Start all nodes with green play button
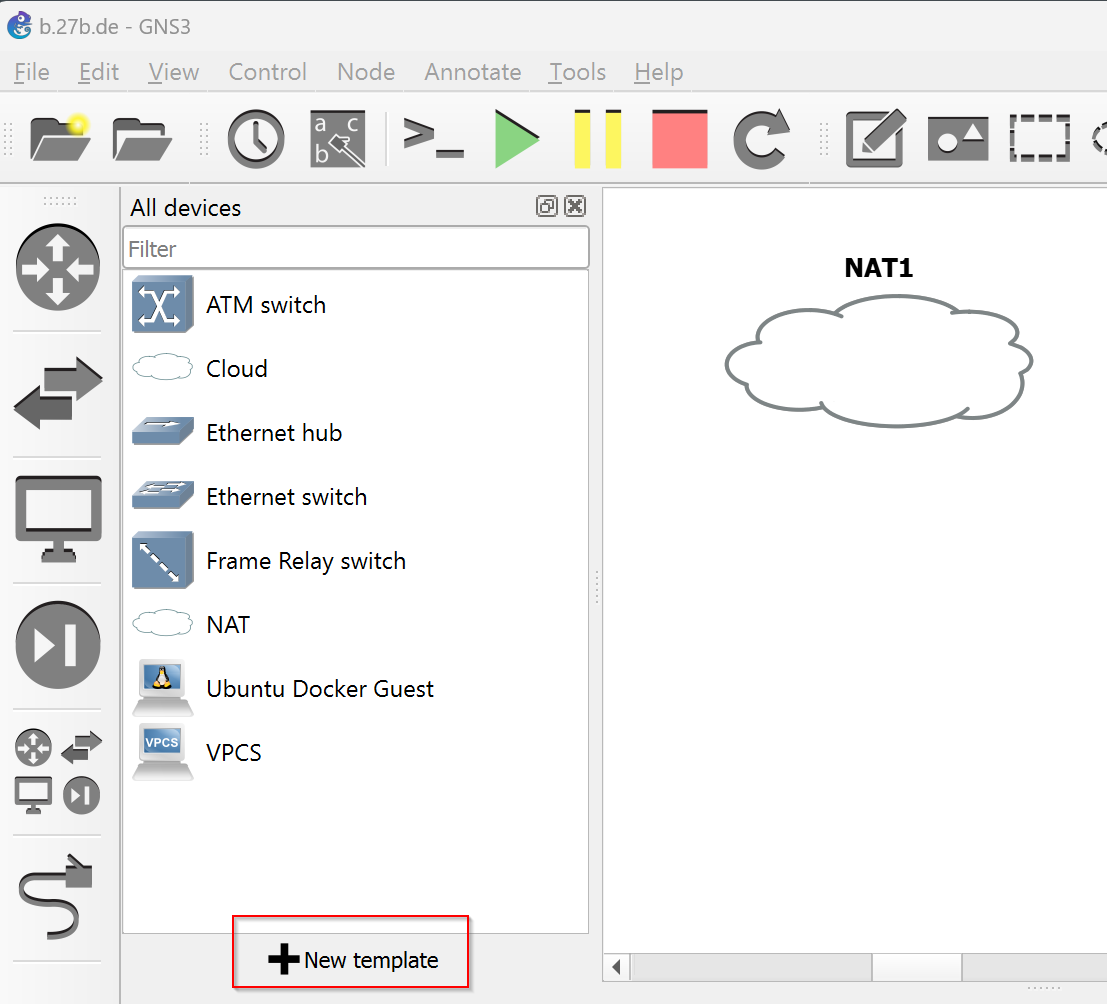 (517, 138)
